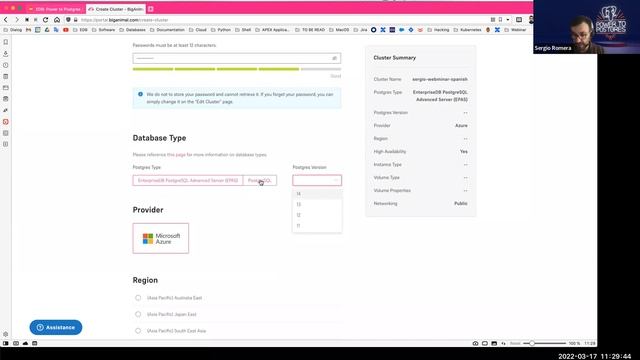This screenshot has height=360, width=640.
Task: Choose EnterpriseDB Postgres Advanced Server type
Action: pos(188,180)
